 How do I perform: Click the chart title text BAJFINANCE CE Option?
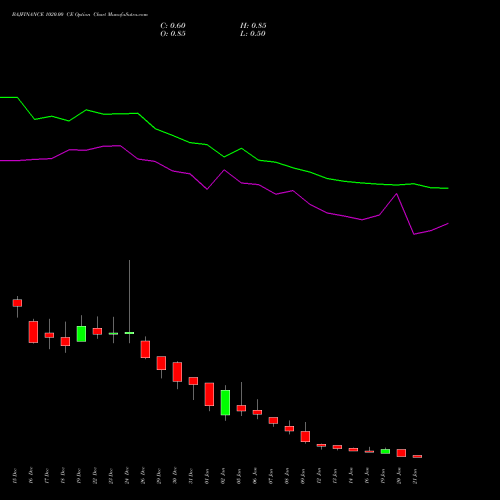pyautogui.click(x=80, y=15)
